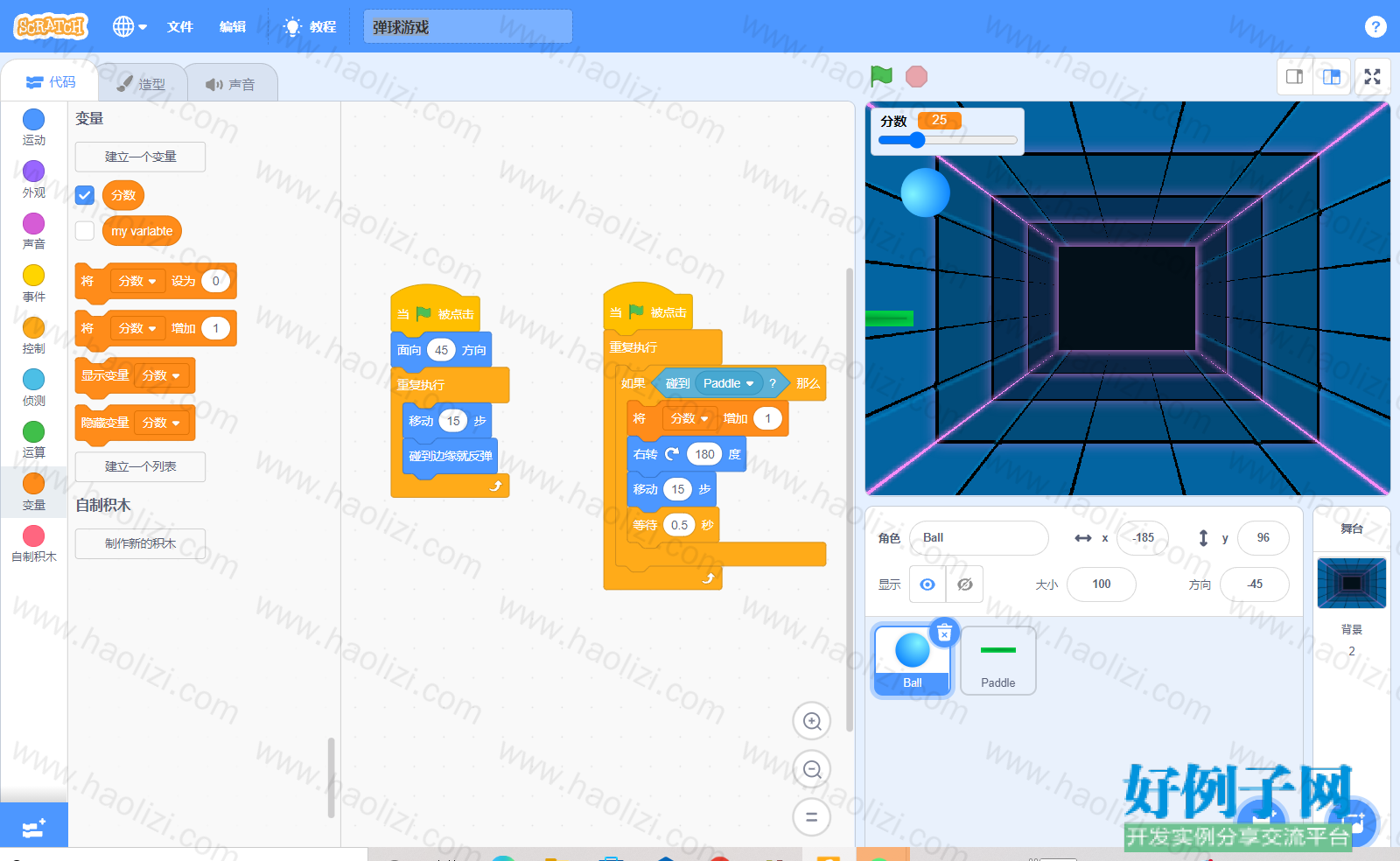Open the help question mark icon
The image size is (1400, 861).
(x=1375, y=26)
